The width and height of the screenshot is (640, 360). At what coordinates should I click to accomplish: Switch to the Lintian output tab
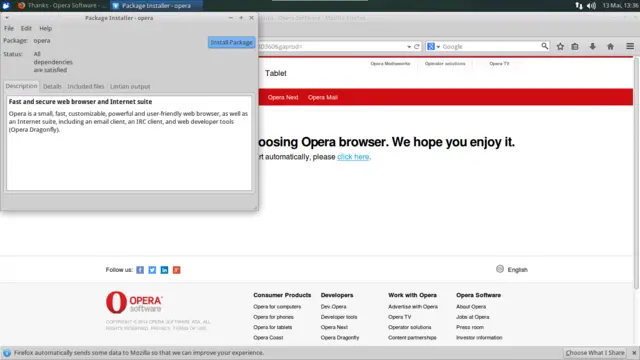click(x=130, y=87)
